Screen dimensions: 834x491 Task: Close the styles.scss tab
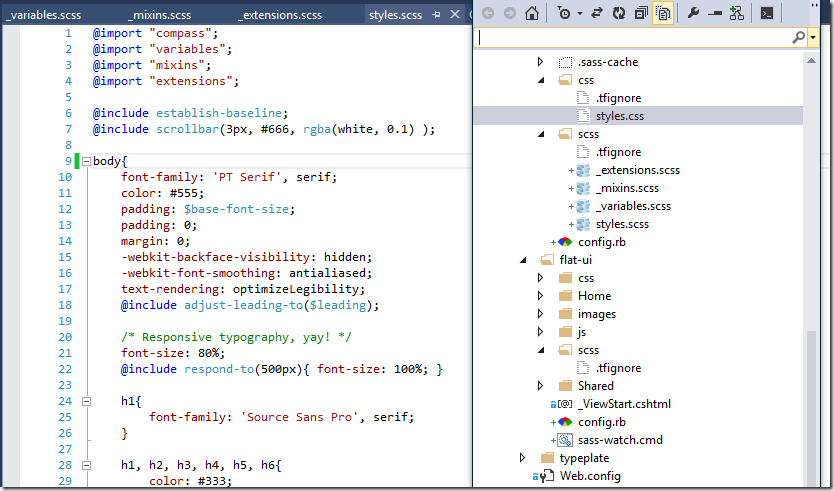tap(455, 14)
